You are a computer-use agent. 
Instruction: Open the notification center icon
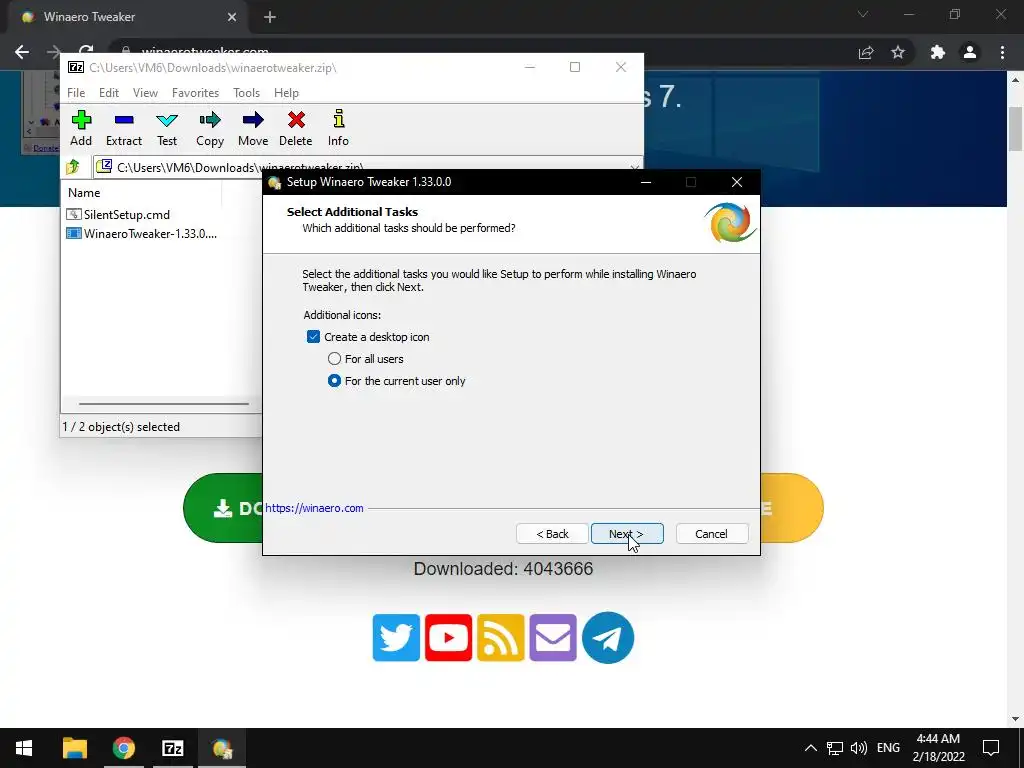[991, 748]
